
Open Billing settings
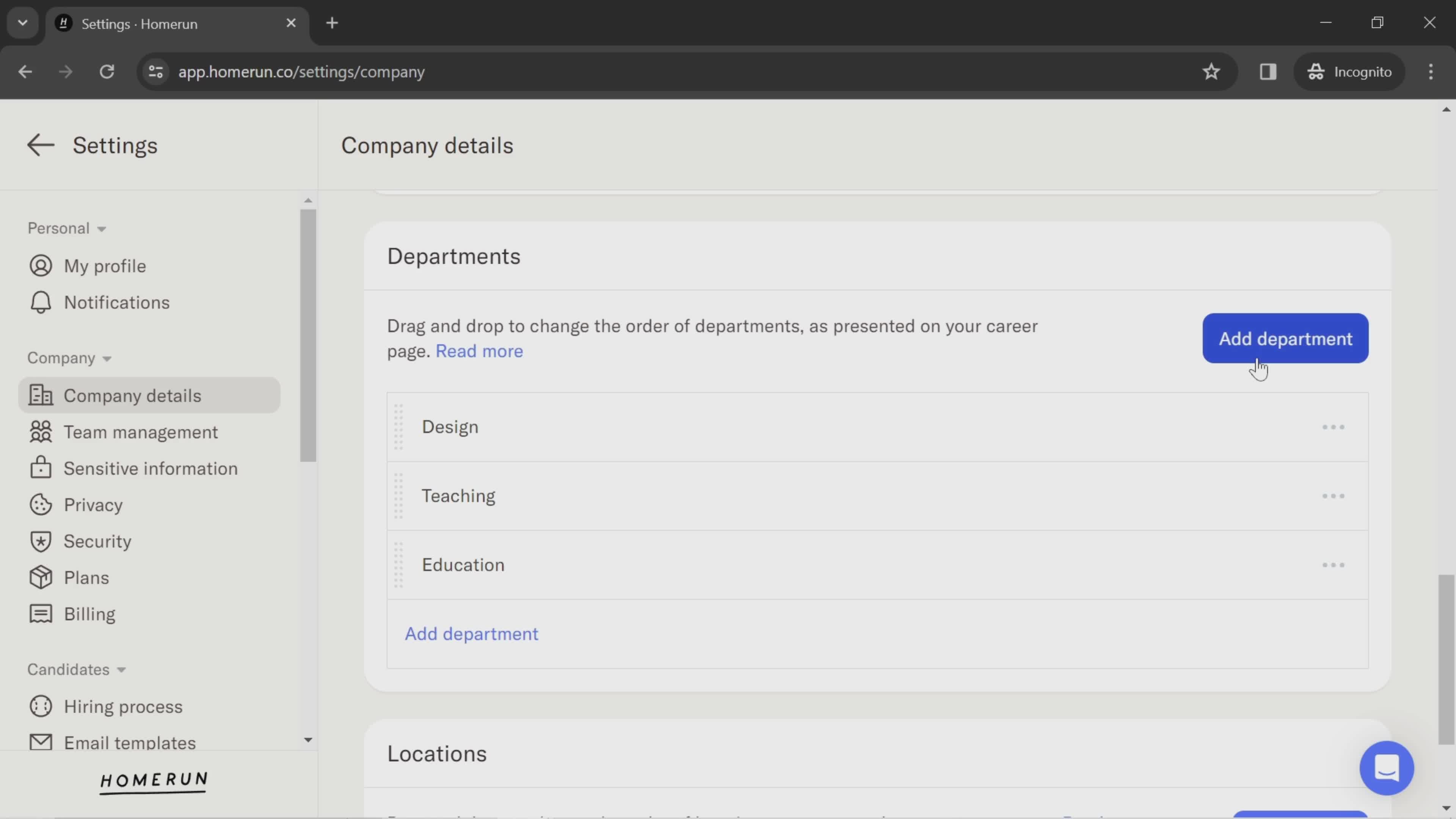(x=89, y=614)
